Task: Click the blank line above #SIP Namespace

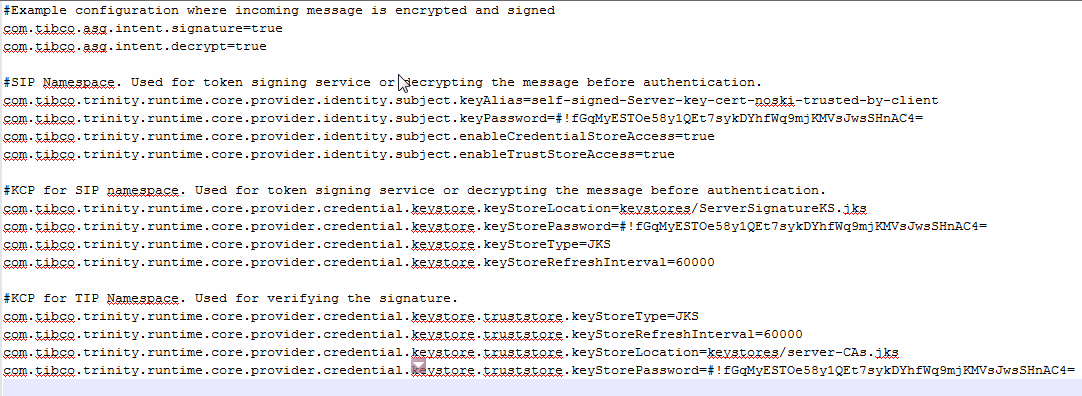Action: click(541, 64)
